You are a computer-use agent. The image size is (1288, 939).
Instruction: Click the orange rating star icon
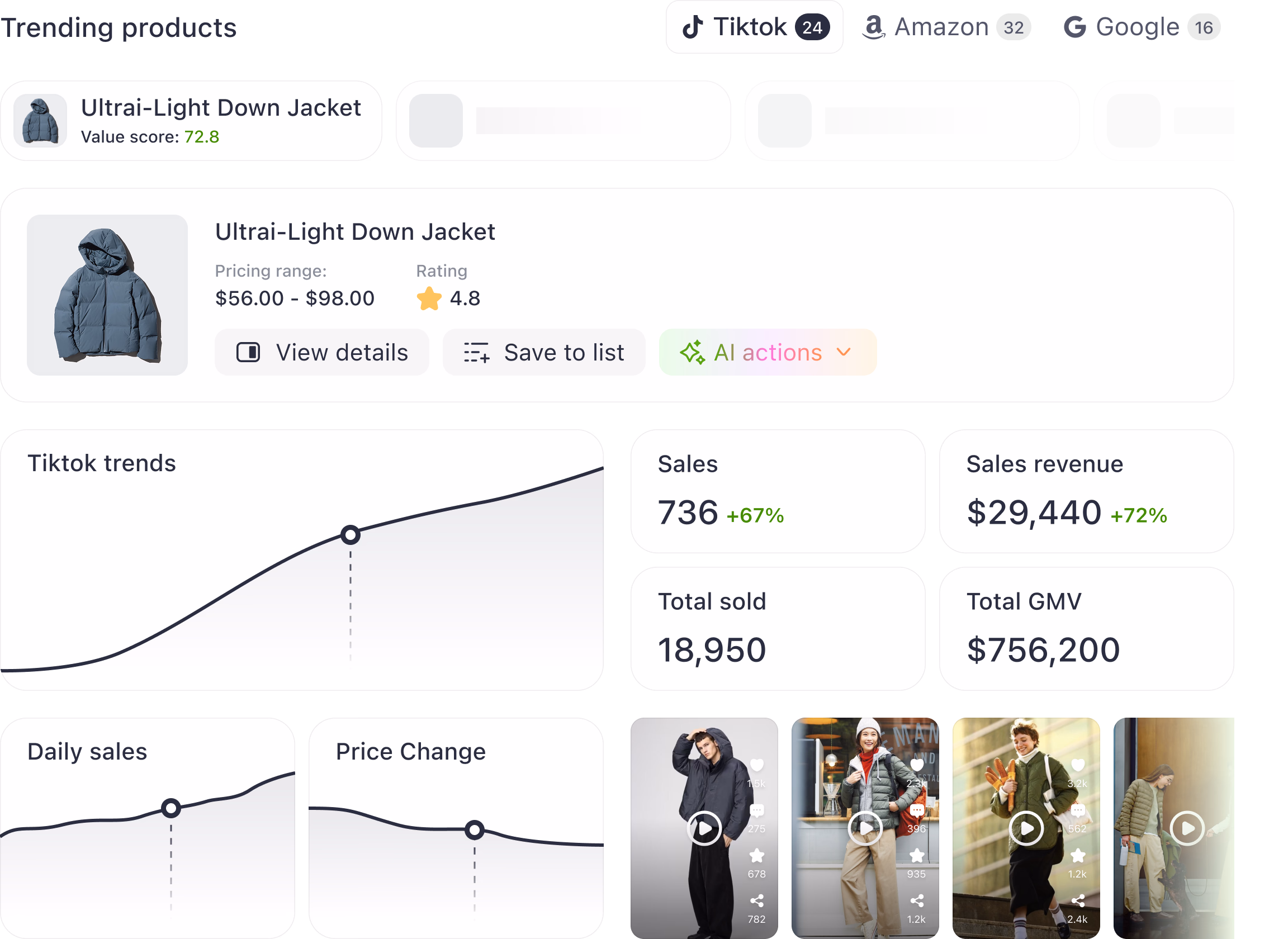(x=429, y=299)
